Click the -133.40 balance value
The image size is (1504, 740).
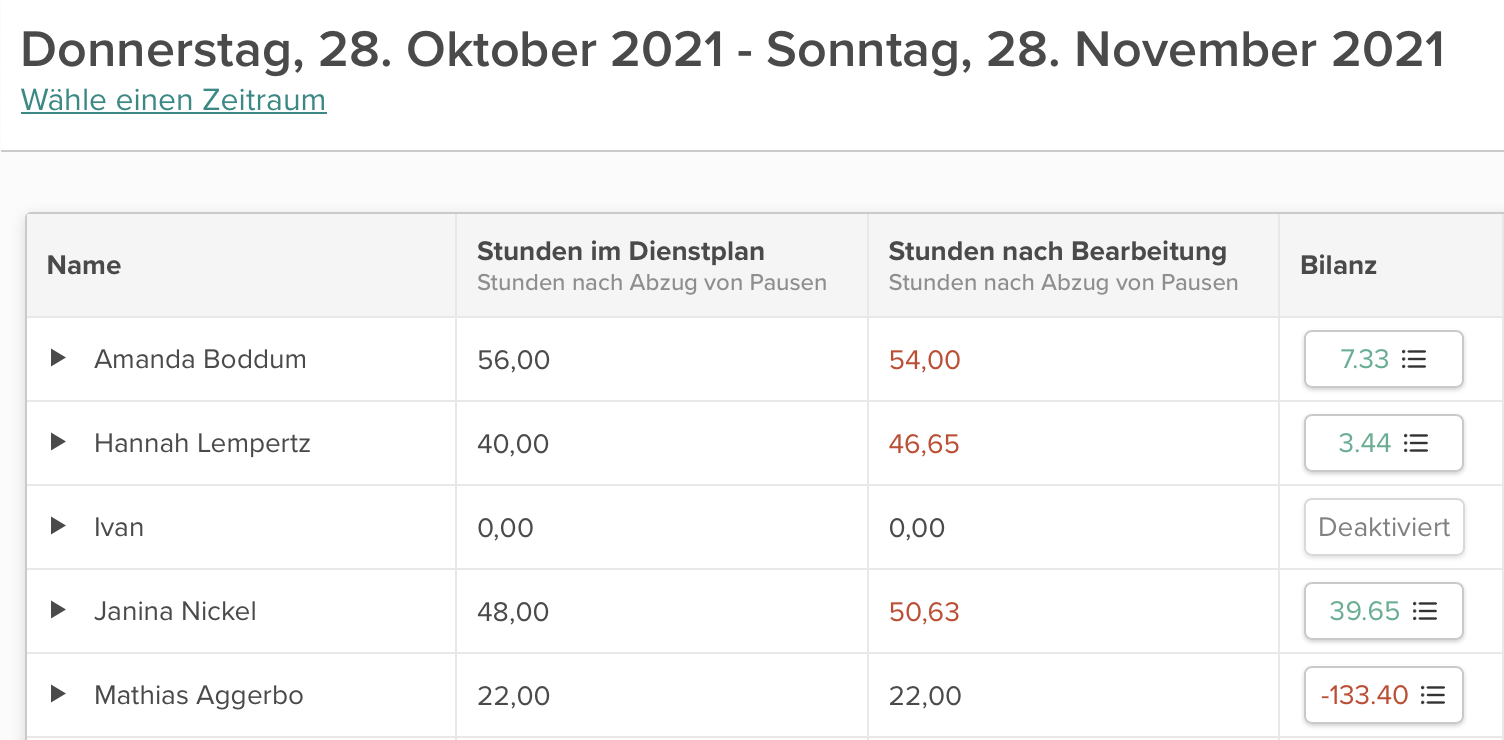[x=1365, y=695]
